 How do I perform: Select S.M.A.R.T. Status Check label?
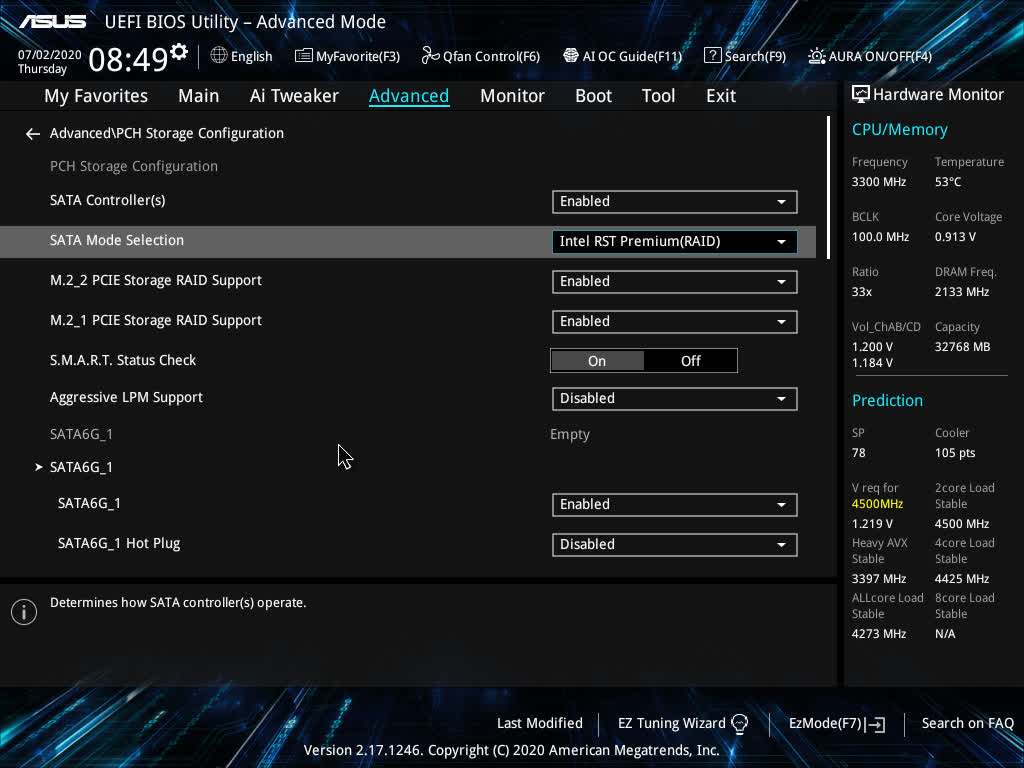click(x=123, y=360)
